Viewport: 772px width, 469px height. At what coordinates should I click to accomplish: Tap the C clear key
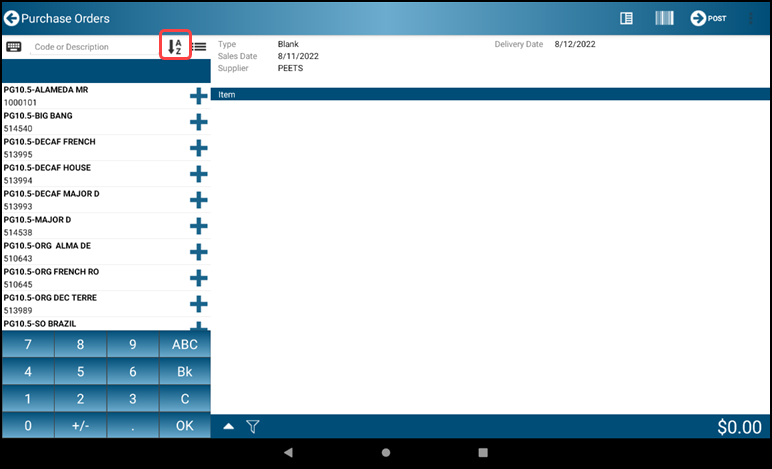185,399
